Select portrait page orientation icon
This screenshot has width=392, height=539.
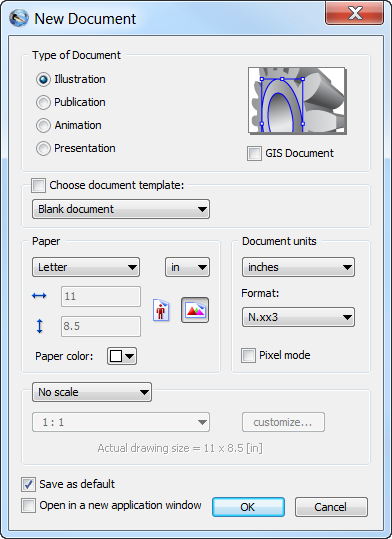click(161, 310)
